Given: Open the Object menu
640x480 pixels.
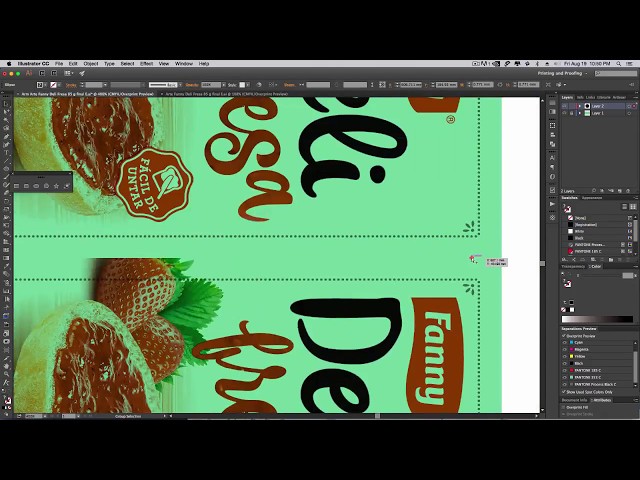Looking at the screenshot, I should pyautogui.click(x=91, y=64).
